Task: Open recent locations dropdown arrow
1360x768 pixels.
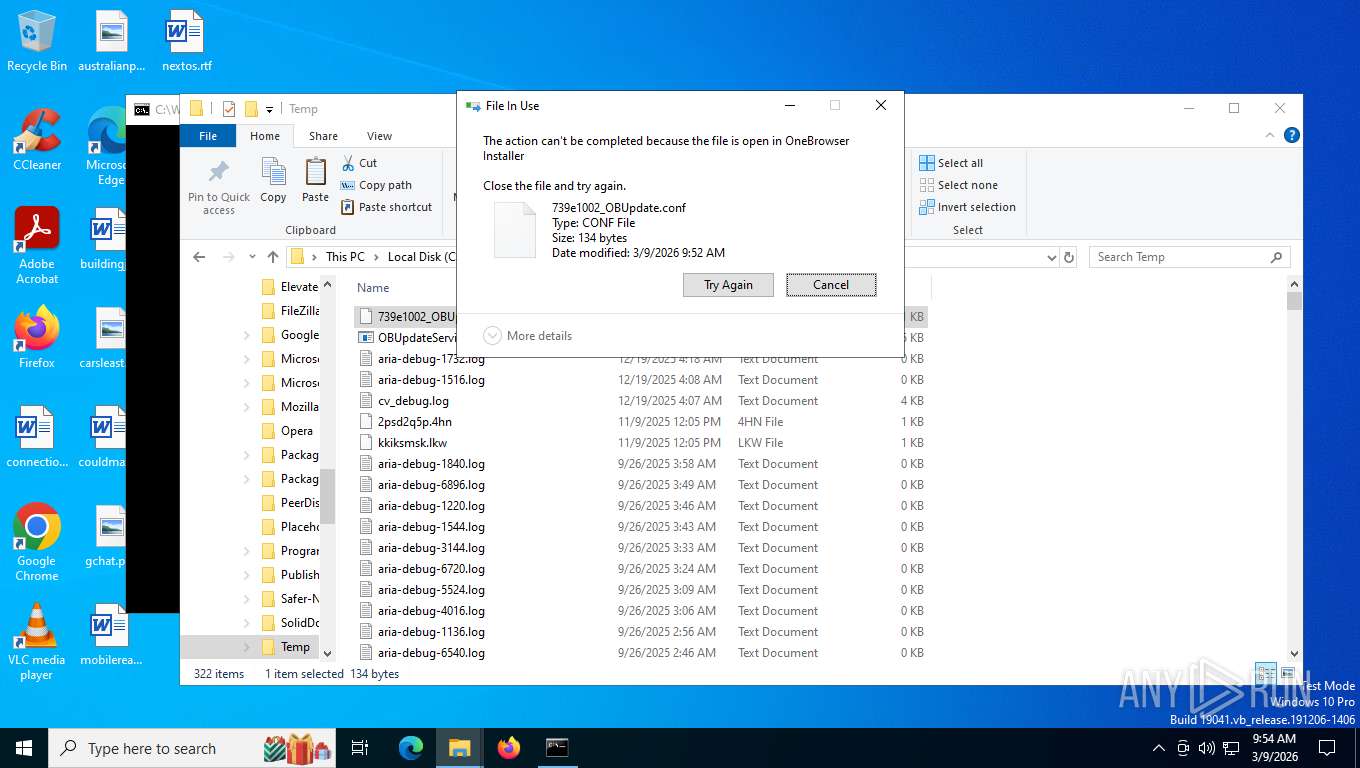Action: point(252,257)
